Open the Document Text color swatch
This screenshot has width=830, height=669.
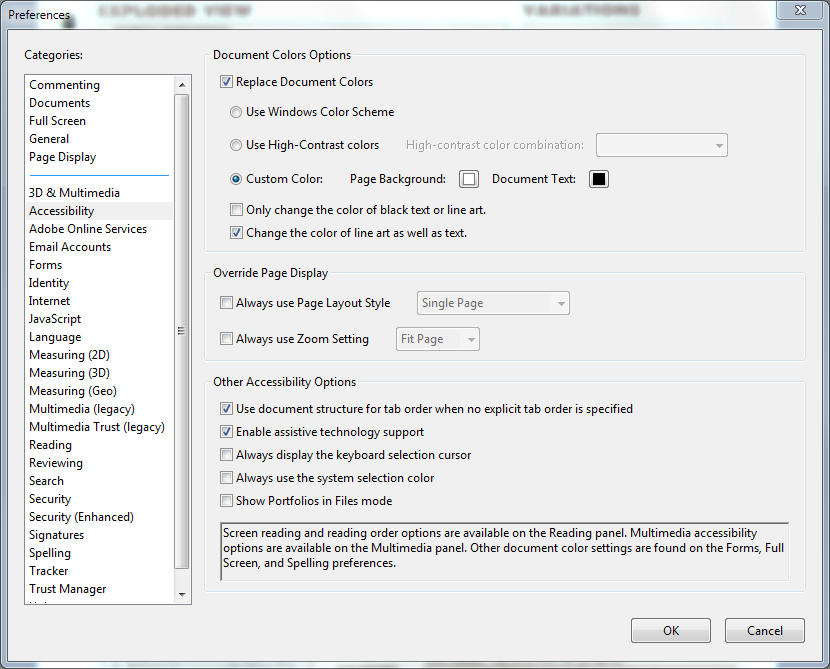(598, 179)
